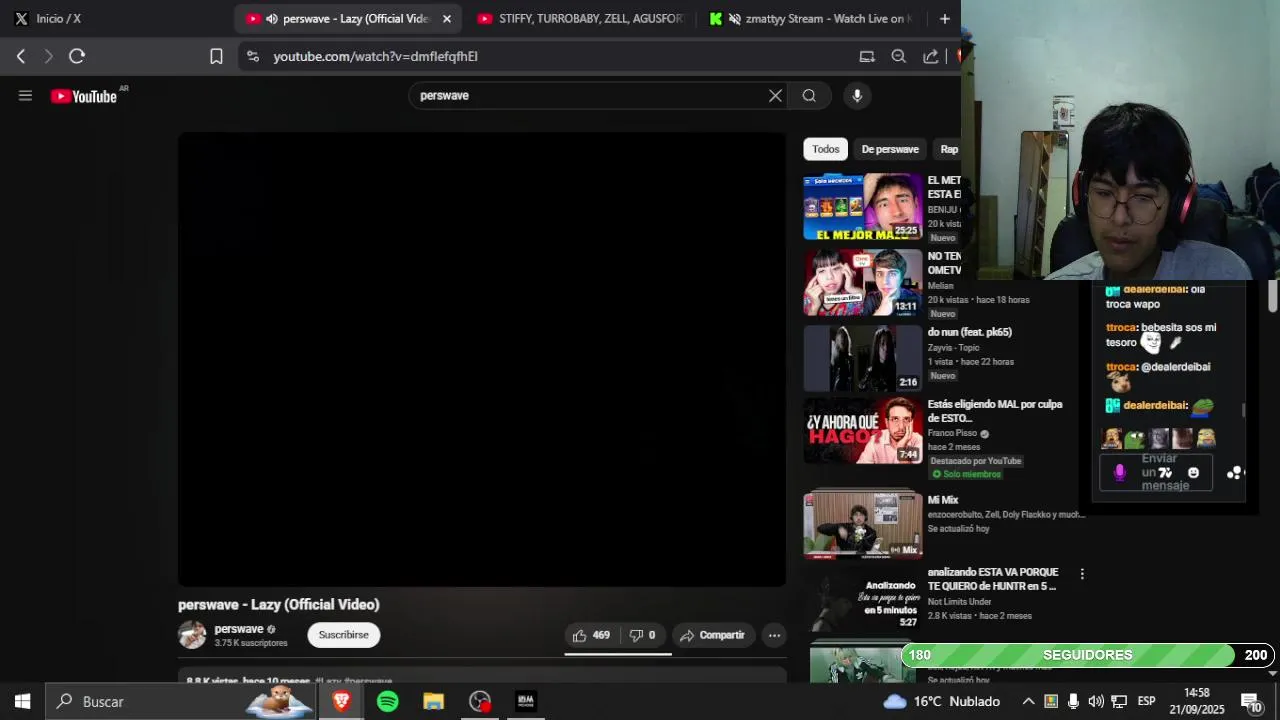Viewport: 1280px width, 720px height.
Task: Open the emoji picker in chat
Action: [1193, 473]
